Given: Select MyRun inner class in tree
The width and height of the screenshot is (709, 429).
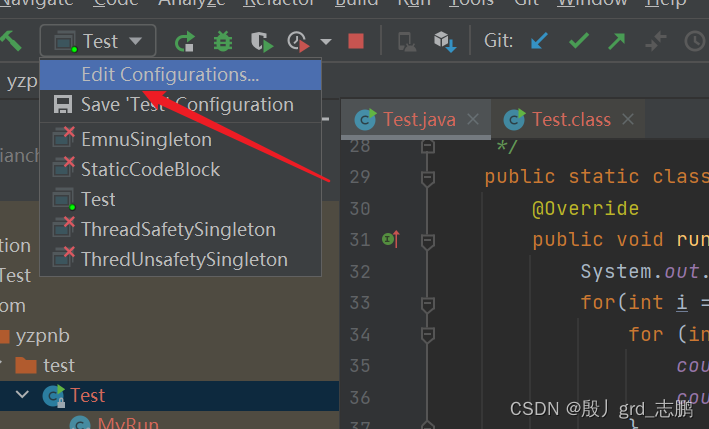Looking at the screenshot, I should click(128, 424).
